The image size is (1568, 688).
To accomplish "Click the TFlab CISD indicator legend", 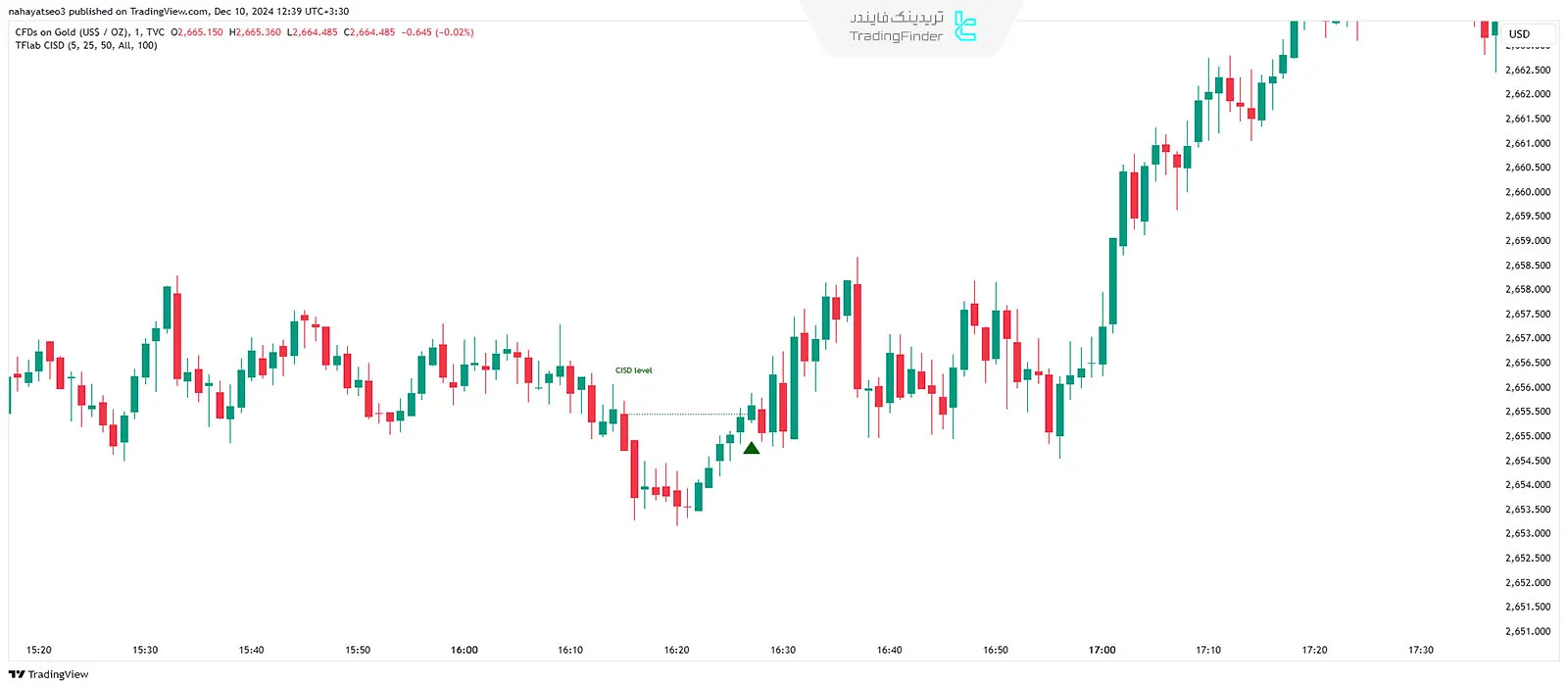I will coord(86,46).
